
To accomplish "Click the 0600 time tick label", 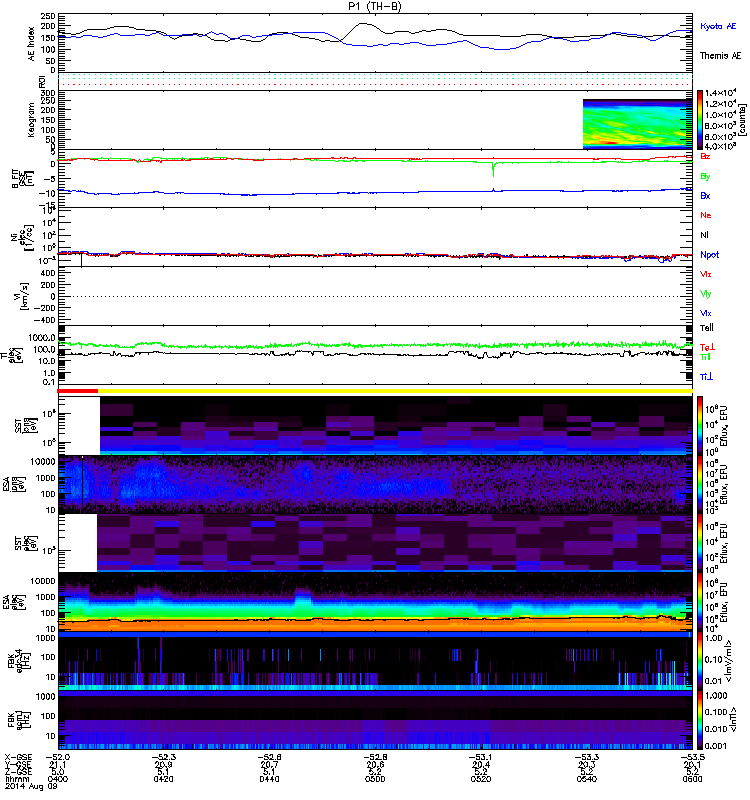I will click(693, 779).
